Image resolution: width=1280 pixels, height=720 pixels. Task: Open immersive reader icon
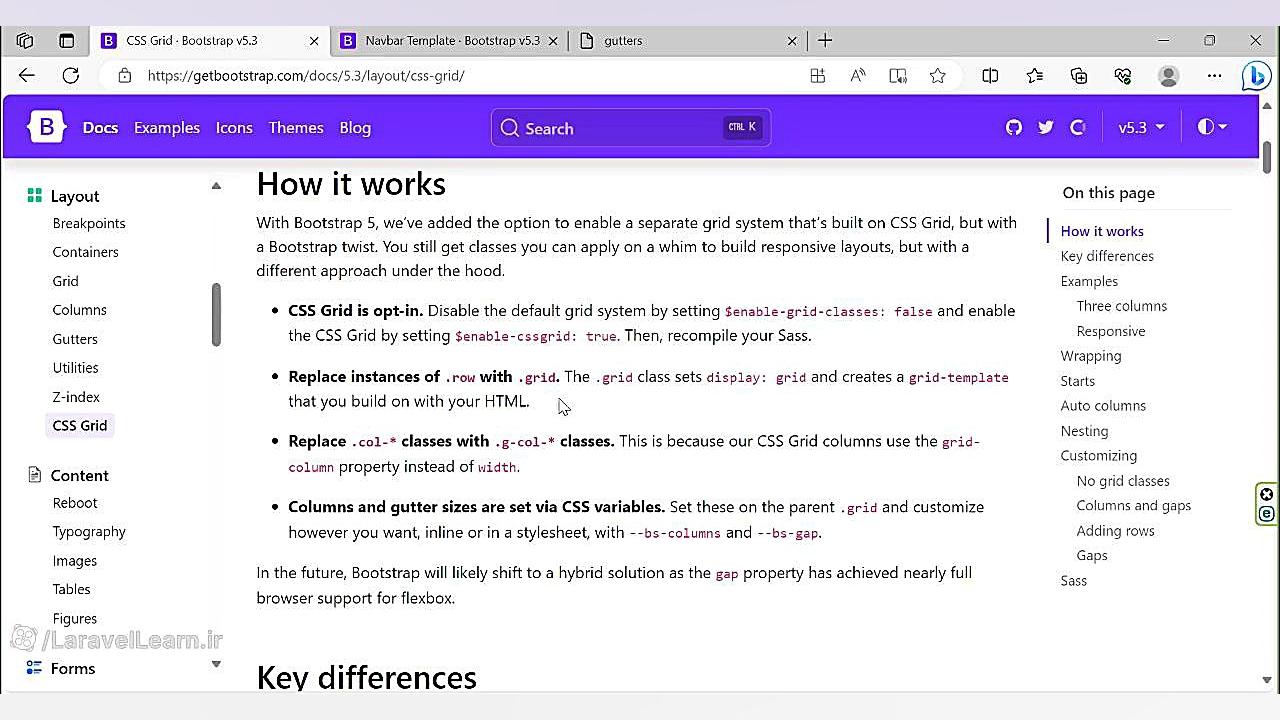(897, 75)
